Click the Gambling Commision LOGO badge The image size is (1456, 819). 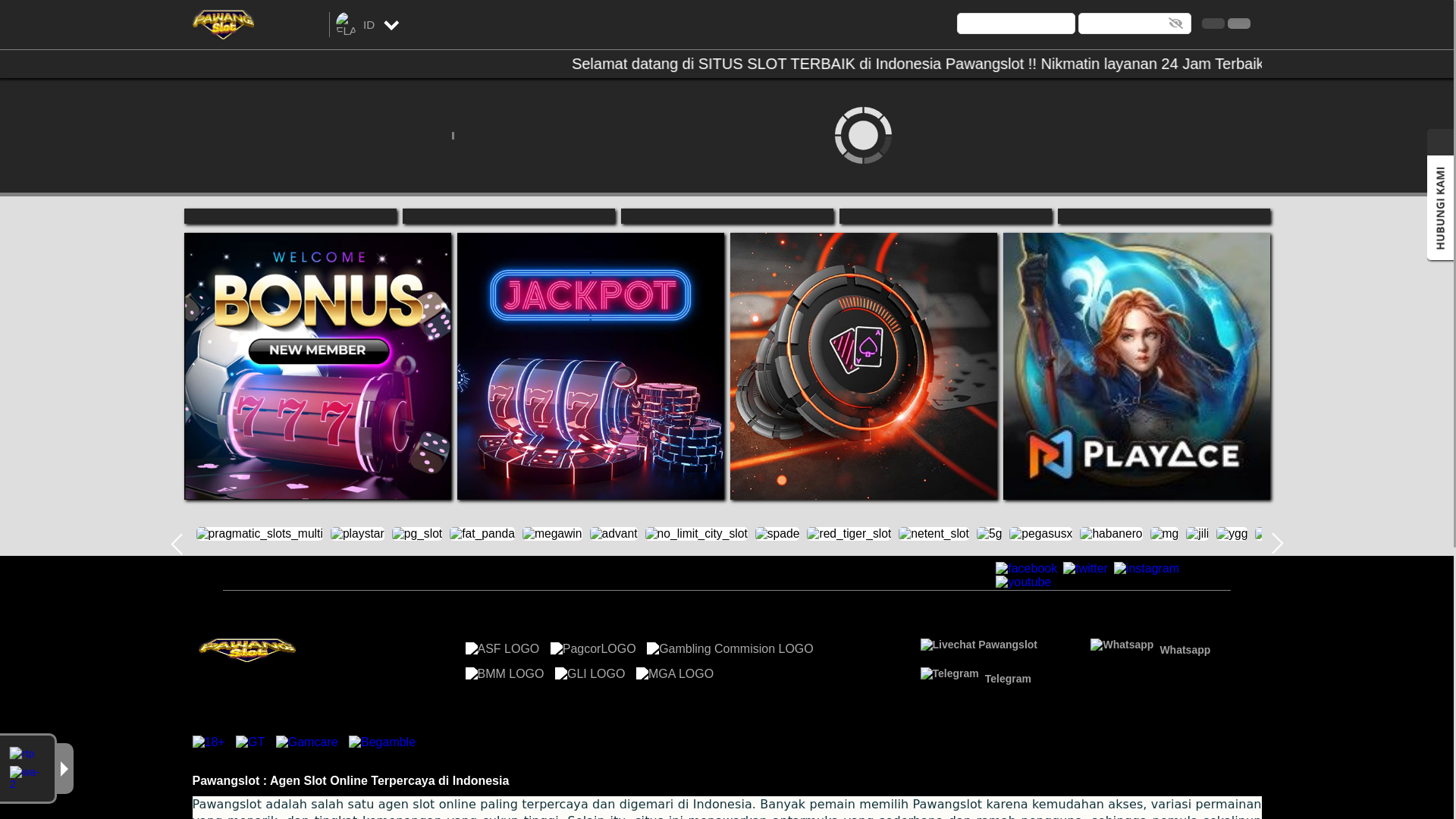(x=730, y=649)
